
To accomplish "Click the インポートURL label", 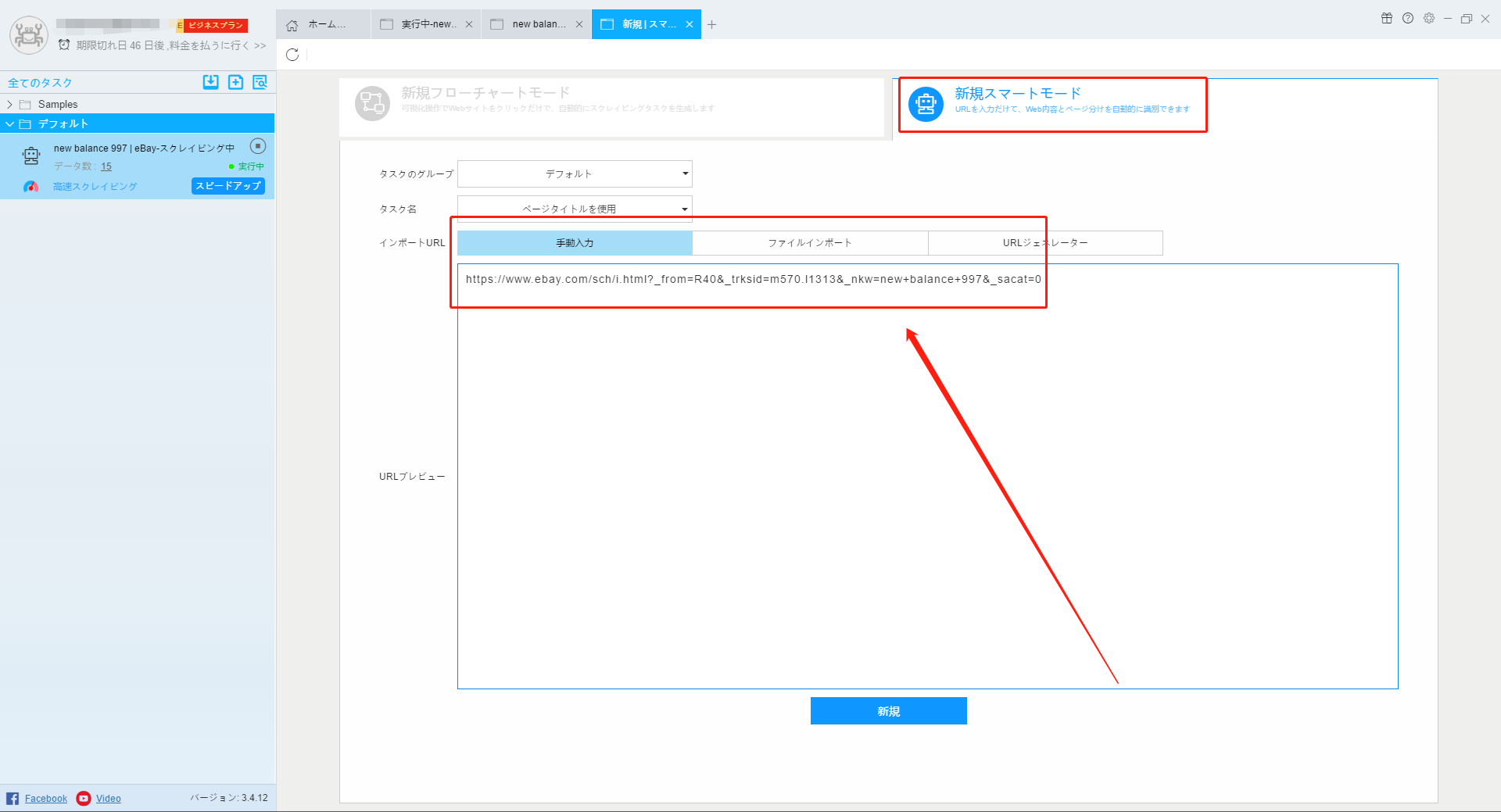I will point(412,243).
